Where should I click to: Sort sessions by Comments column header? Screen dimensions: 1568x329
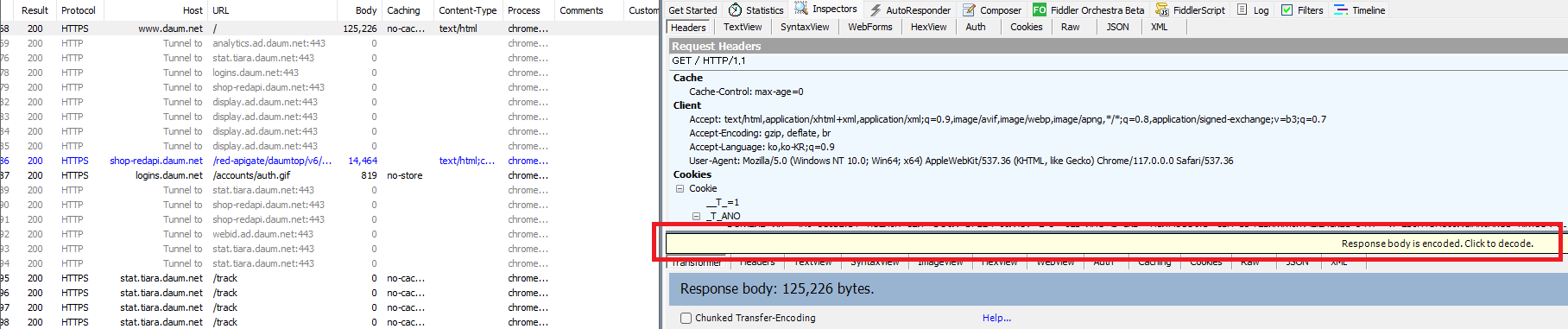581,10
